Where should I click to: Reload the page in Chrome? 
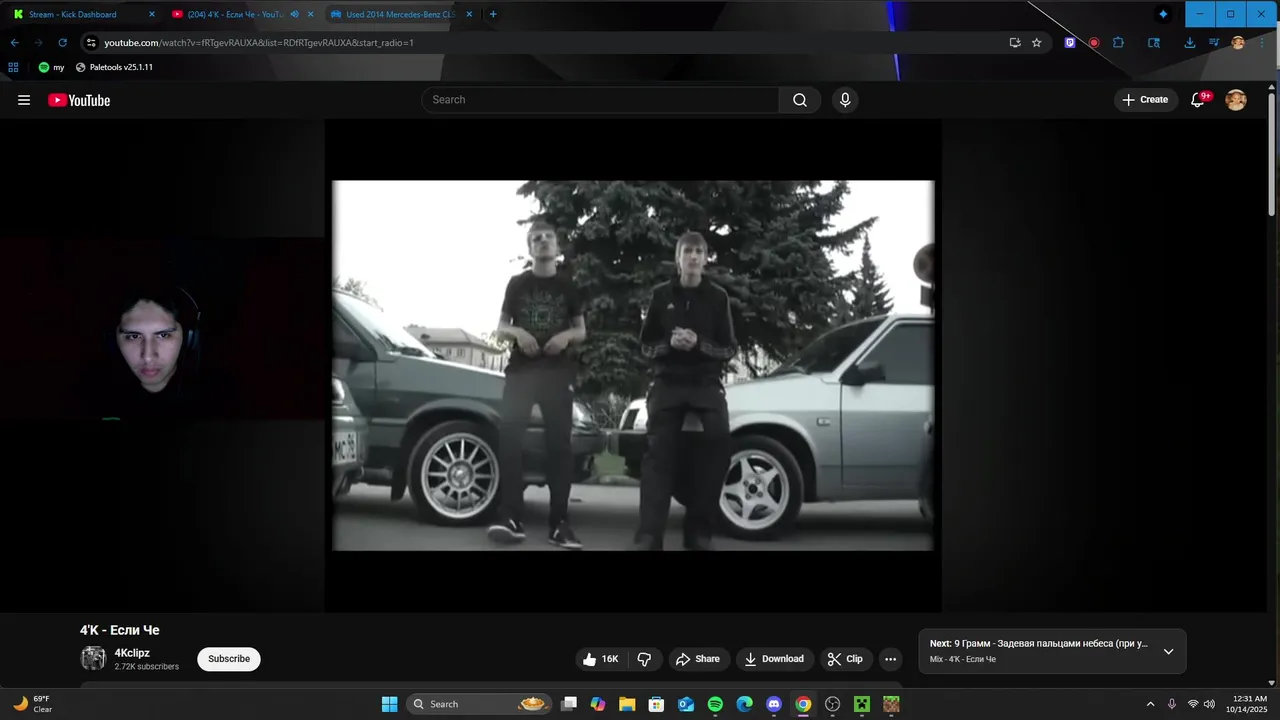[x=62, y=43]
